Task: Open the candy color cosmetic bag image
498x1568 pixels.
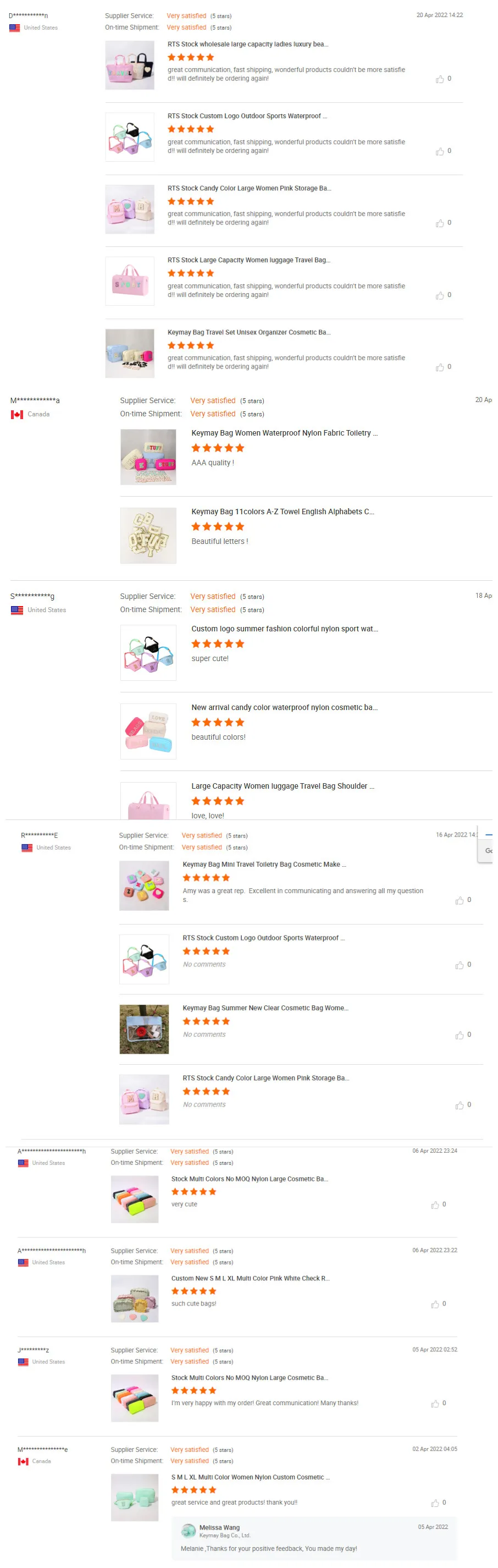Action: (148, 731)
